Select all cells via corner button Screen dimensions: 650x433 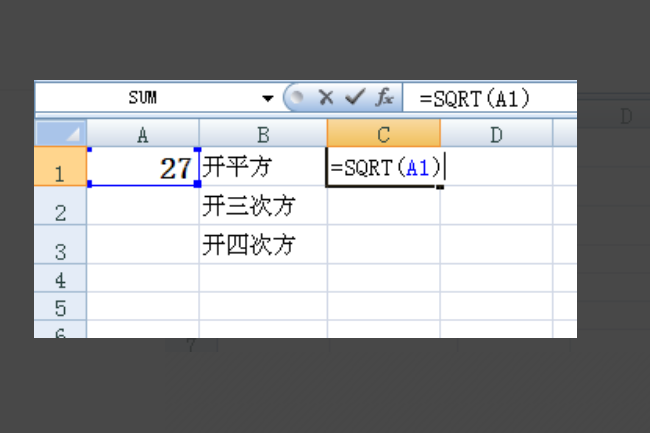[61, 133]
